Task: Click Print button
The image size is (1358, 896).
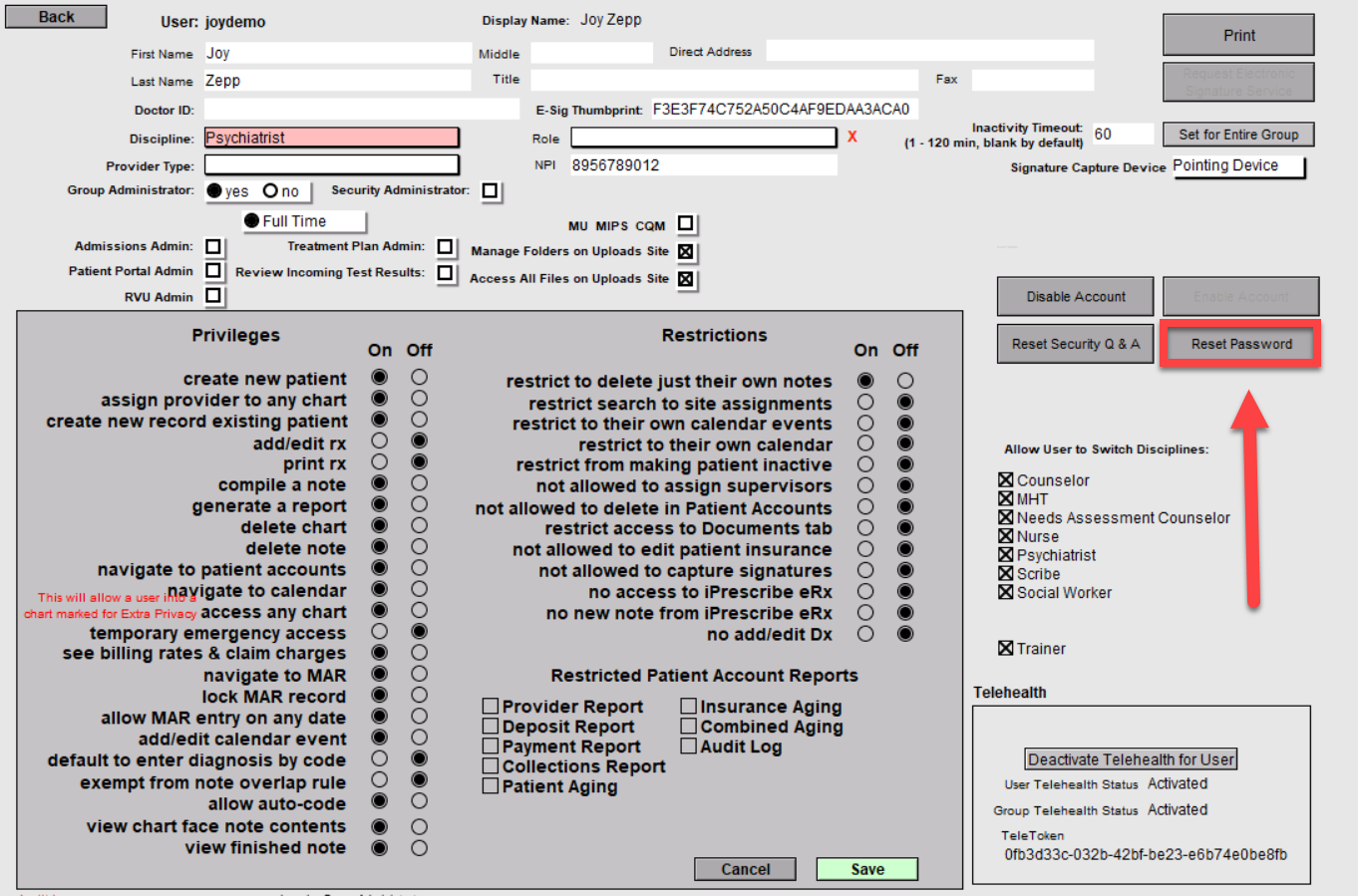Action: coord(1238,35)
